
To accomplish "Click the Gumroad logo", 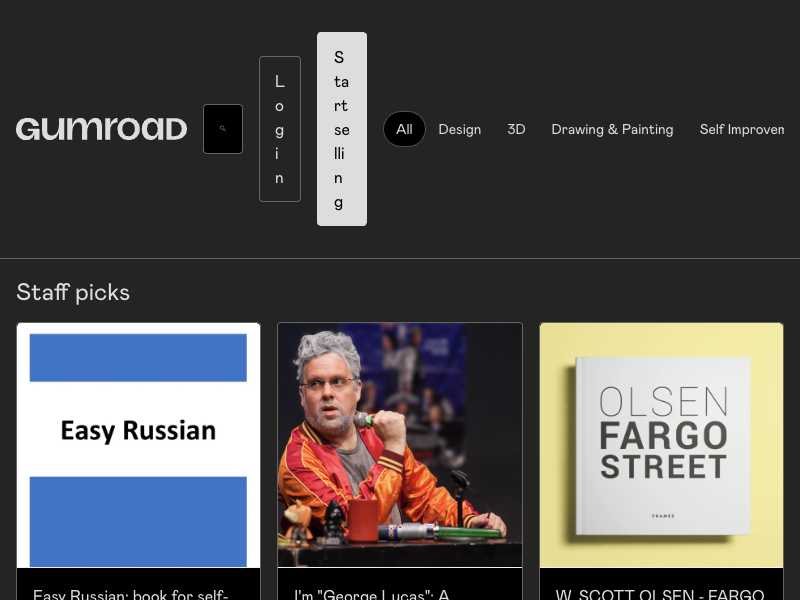I will point(102,129).
